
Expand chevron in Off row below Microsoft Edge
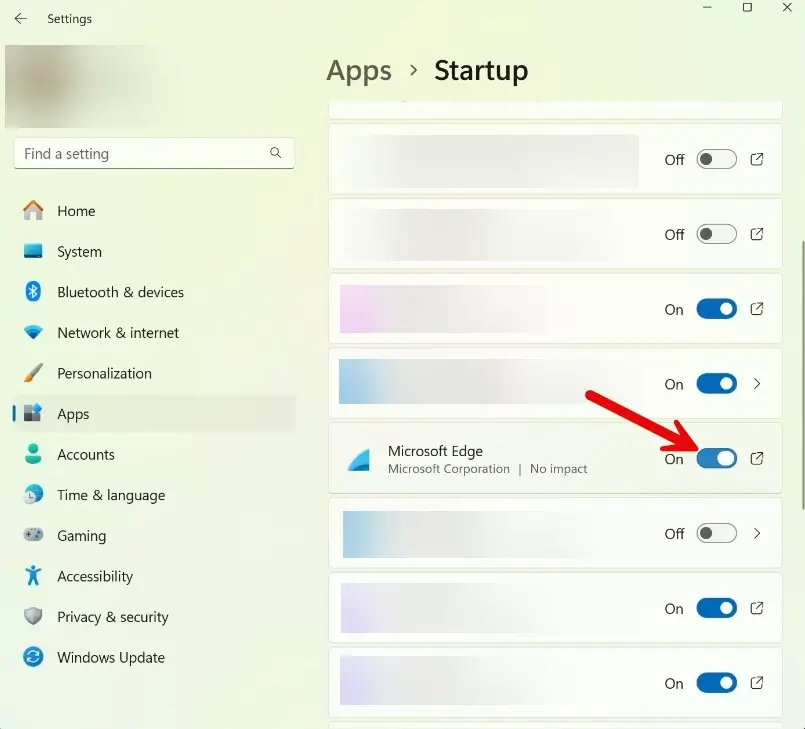coord(757,533)
